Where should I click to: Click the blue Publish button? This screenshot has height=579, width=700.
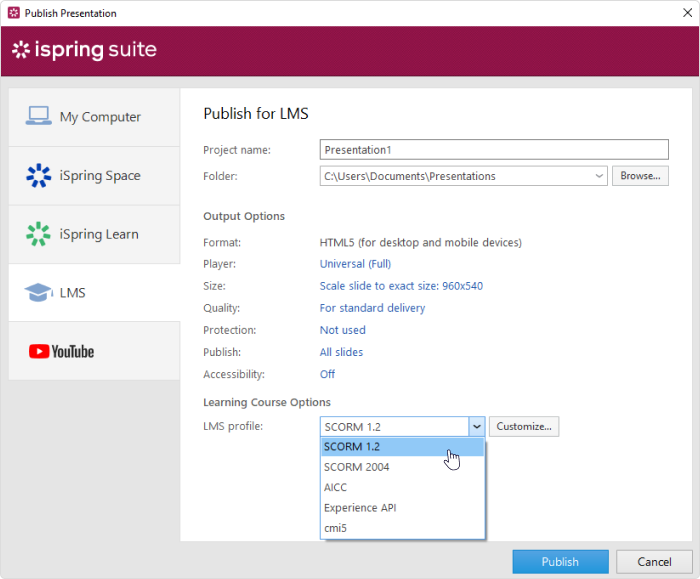click(x=560, y=562)
